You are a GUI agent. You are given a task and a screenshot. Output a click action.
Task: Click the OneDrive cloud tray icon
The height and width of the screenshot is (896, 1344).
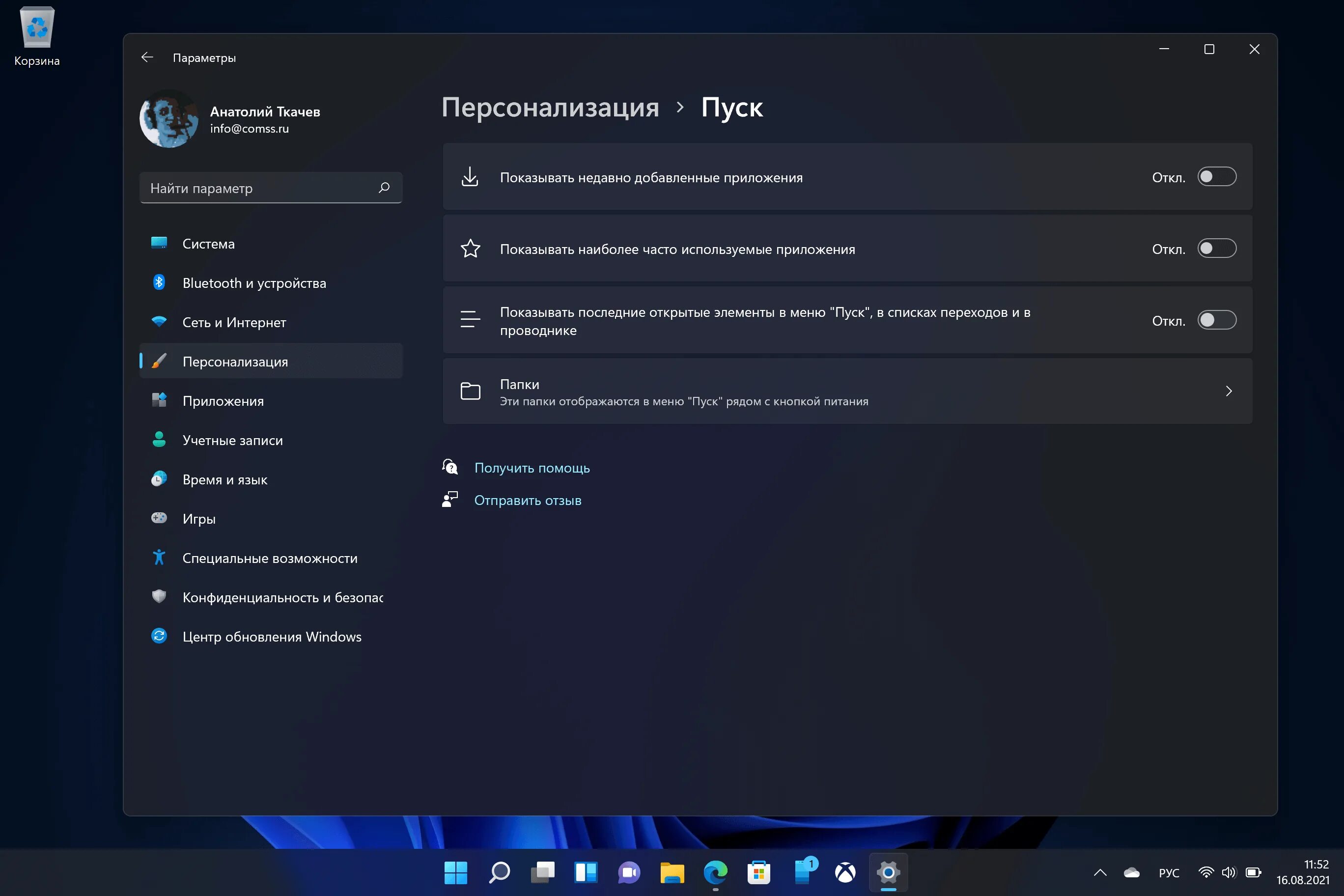(x=1131, y=872)
